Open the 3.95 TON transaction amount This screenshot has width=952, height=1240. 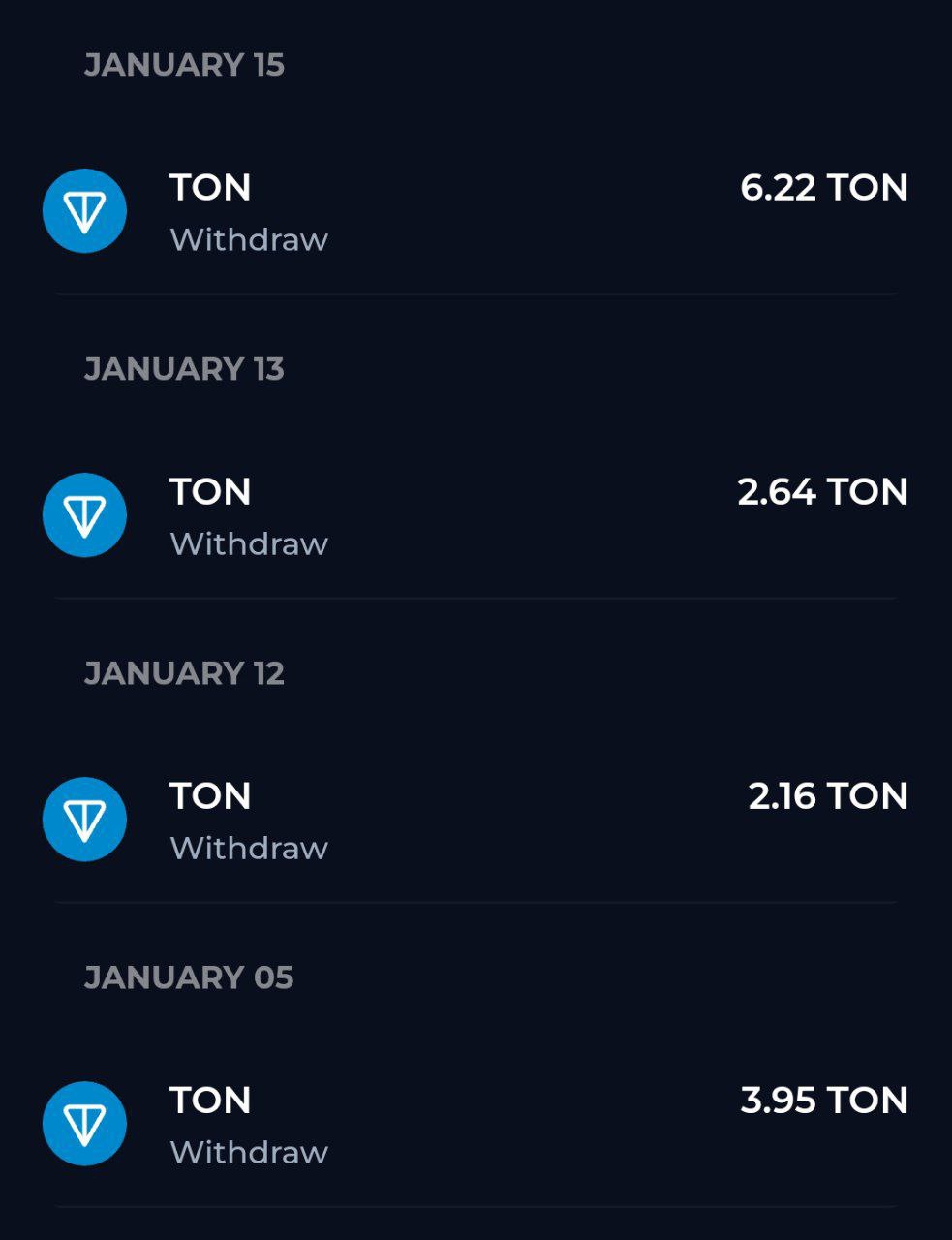tap(824, 1100)
